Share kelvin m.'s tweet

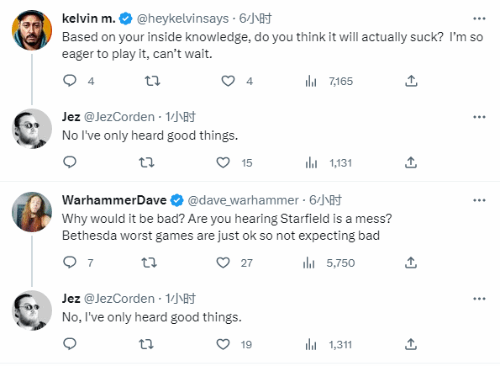[411, 81]
